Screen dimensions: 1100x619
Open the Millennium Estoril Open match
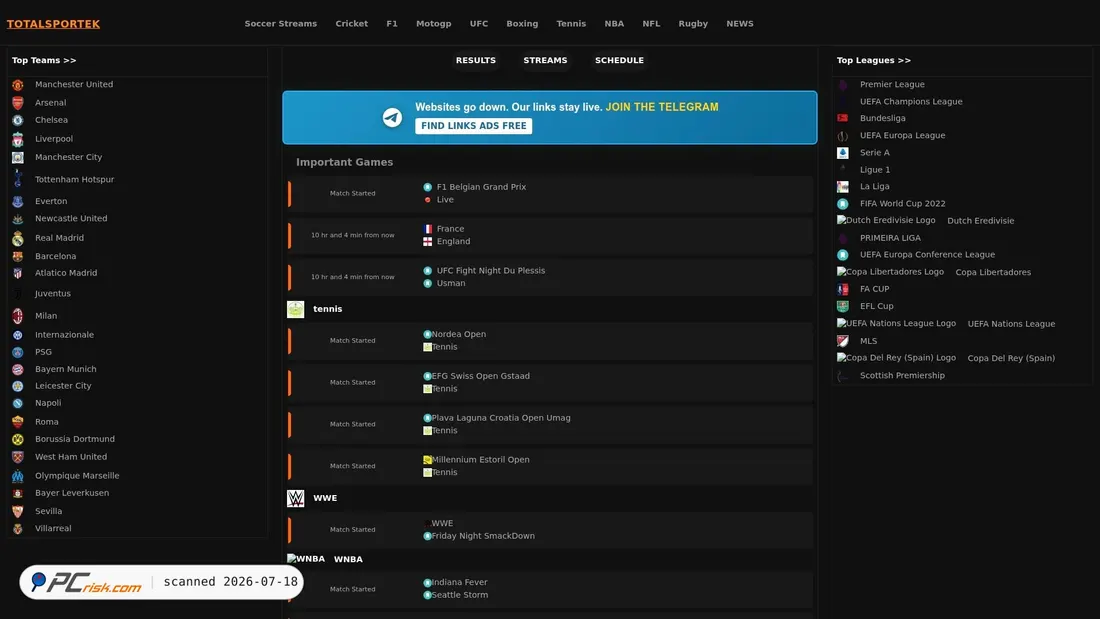[551, 466]
